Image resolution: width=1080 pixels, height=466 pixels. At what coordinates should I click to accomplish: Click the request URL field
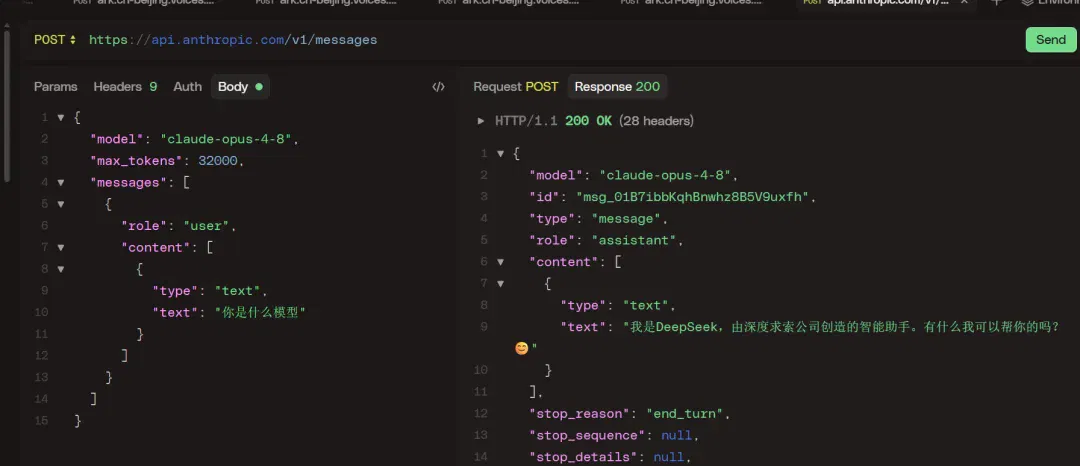(x=233, y=40)
